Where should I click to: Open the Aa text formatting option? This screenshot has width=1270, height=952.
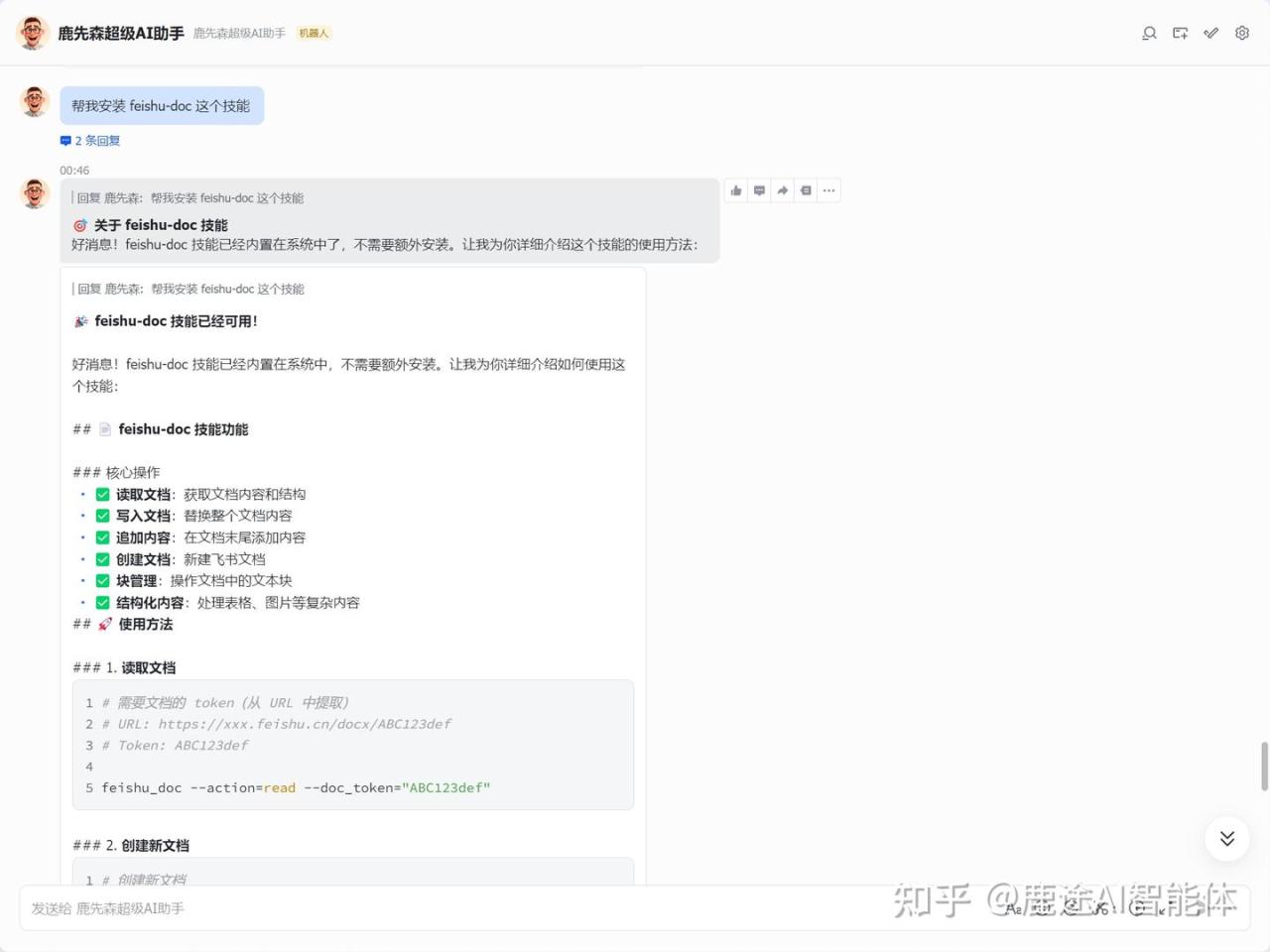pyautogui.click(x=1013, y=908)
